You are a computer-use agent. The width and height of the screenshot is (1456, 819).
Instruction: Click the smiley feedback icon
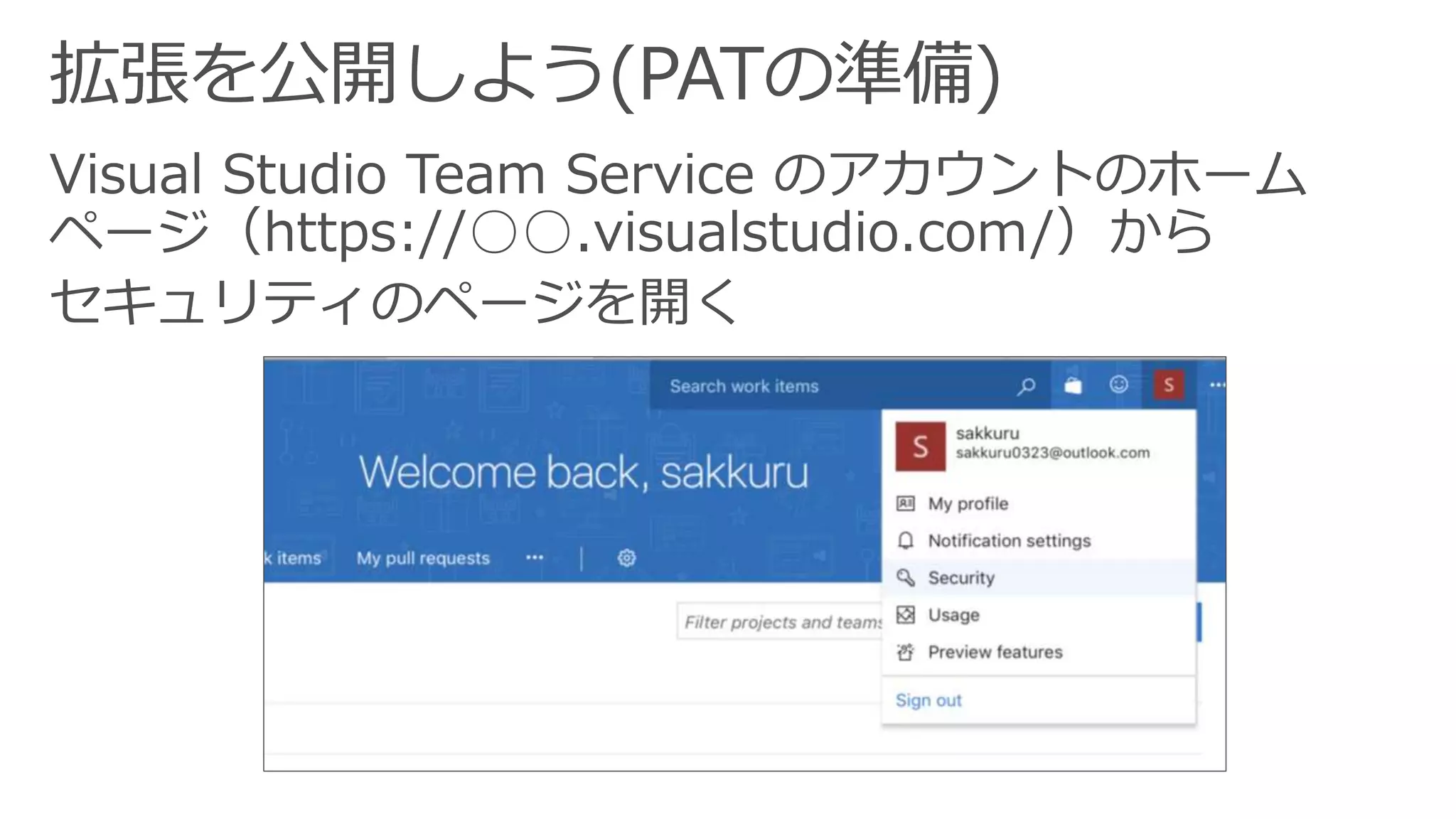pyautogui.click(x=1119, y=385)
